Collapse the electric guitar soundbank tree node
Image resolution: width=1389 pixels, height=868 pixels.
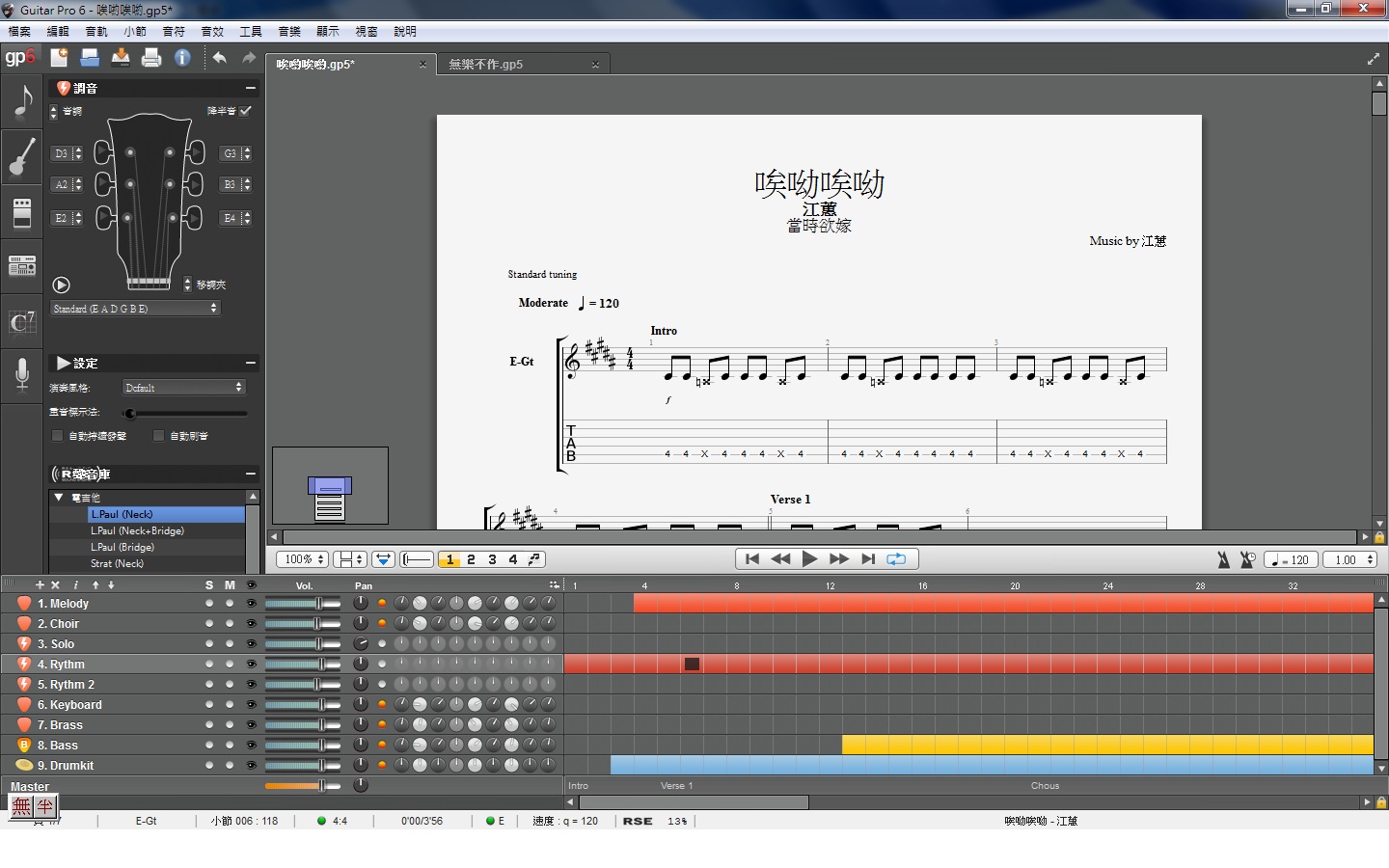[x=59, y=498]
